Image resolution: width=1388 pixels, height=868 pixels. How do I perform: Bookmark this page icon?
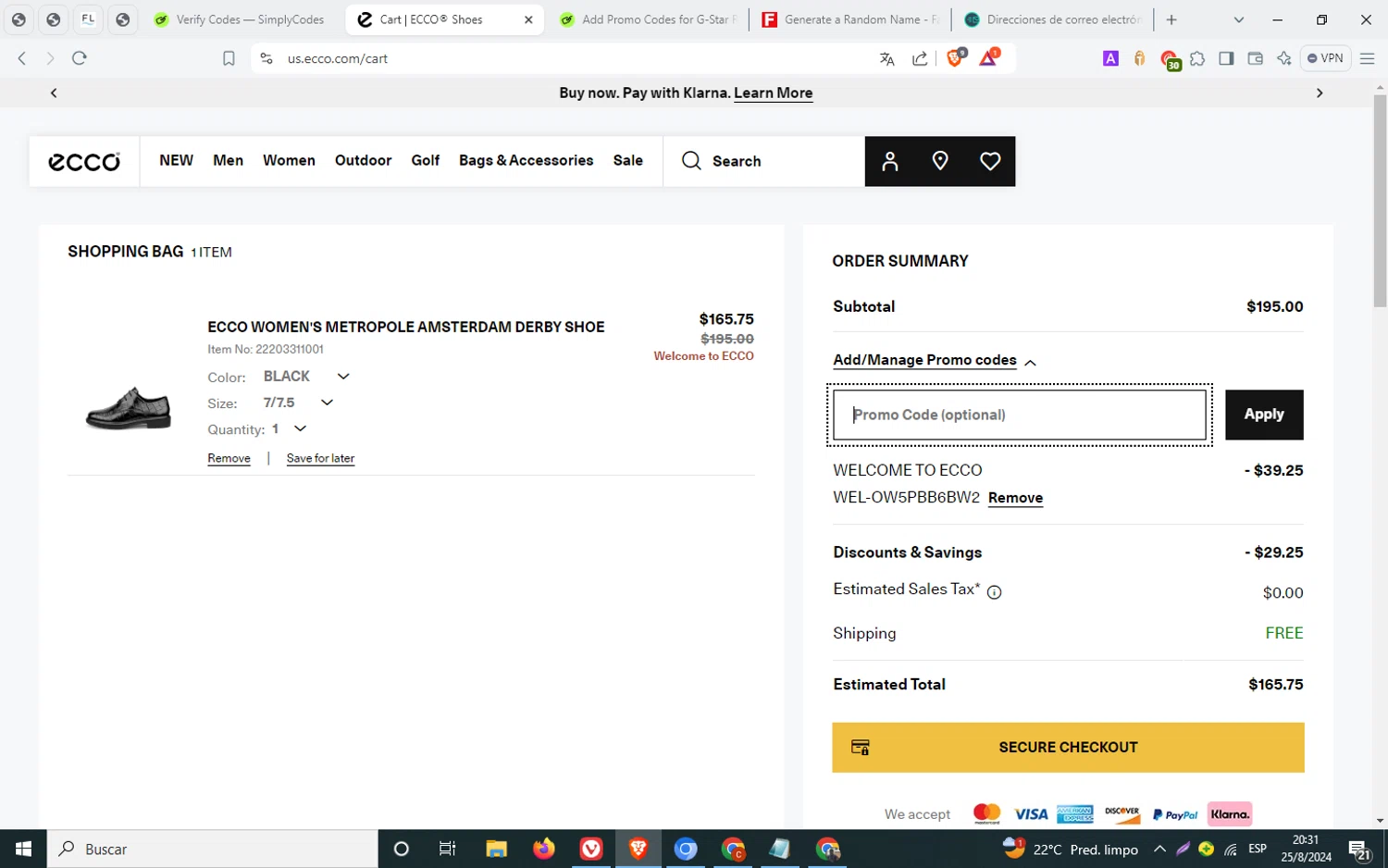coord(229,58)
